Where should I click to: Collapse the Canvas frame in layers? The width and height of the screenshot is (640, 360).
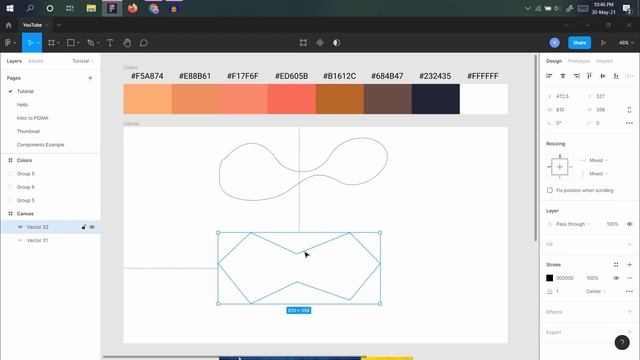[x=10, y=214]
